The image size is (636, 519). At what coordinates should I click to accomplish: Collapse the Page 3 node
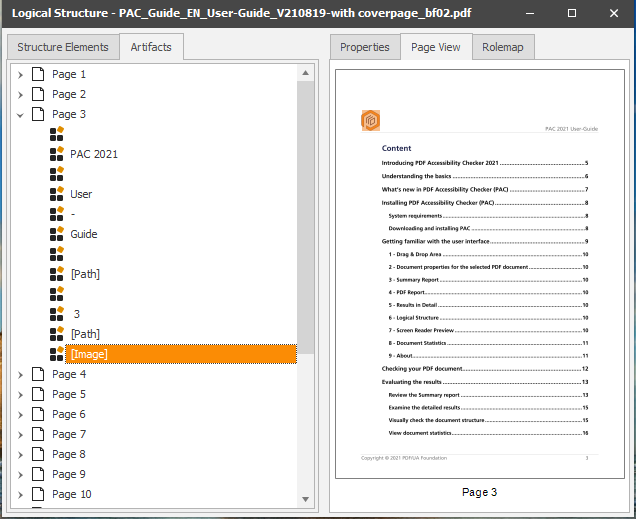[x=20, y=115]
